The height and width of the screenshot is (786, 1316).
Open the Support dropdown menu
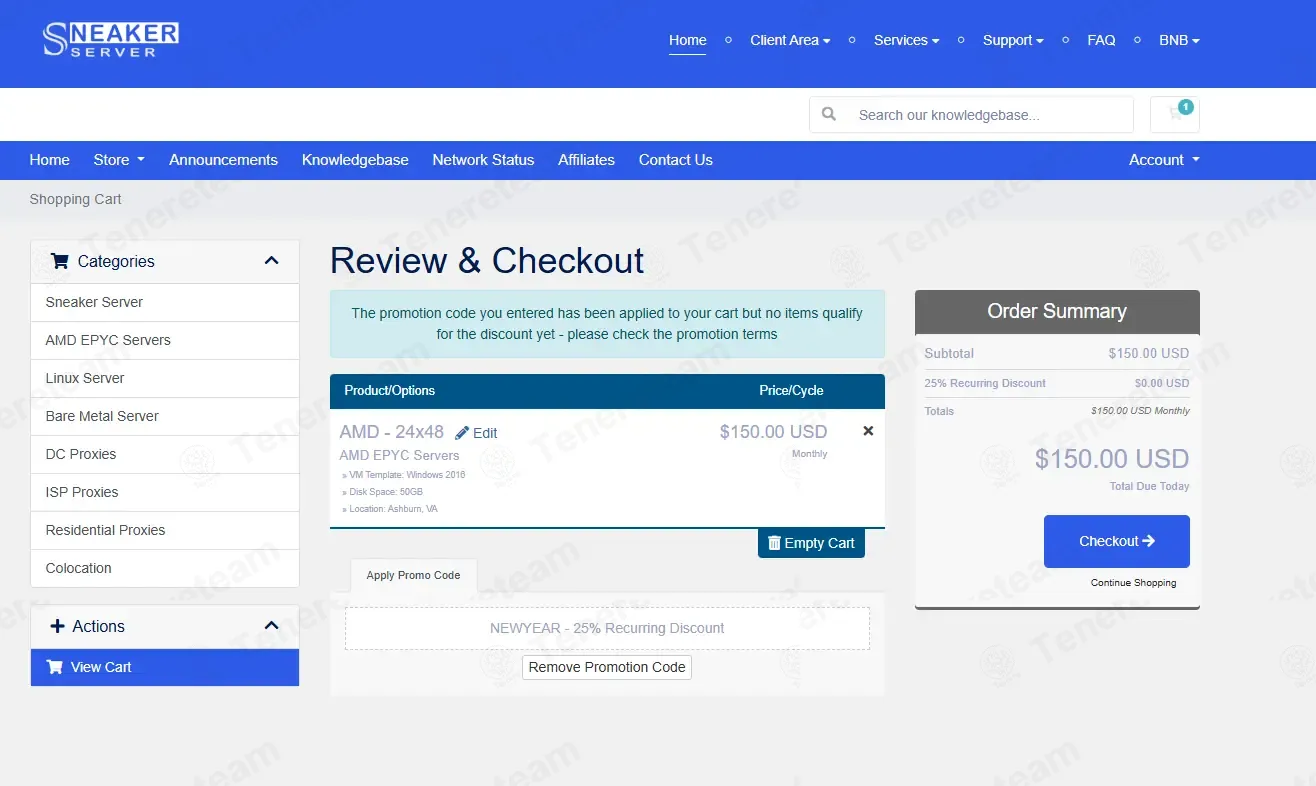[1013, 40]
